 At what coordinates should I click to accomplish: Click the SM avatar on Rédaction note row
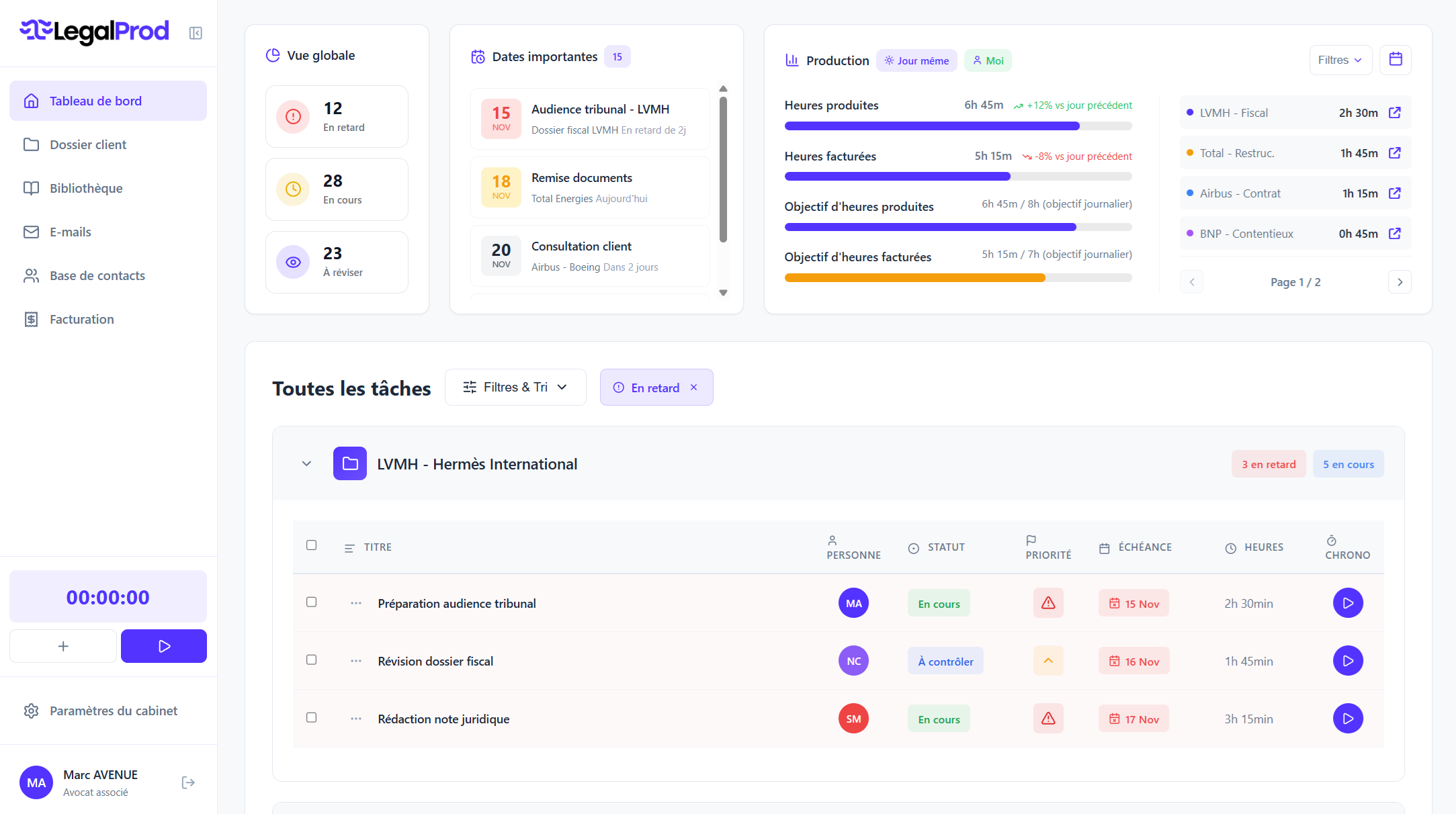coord(853,719)
